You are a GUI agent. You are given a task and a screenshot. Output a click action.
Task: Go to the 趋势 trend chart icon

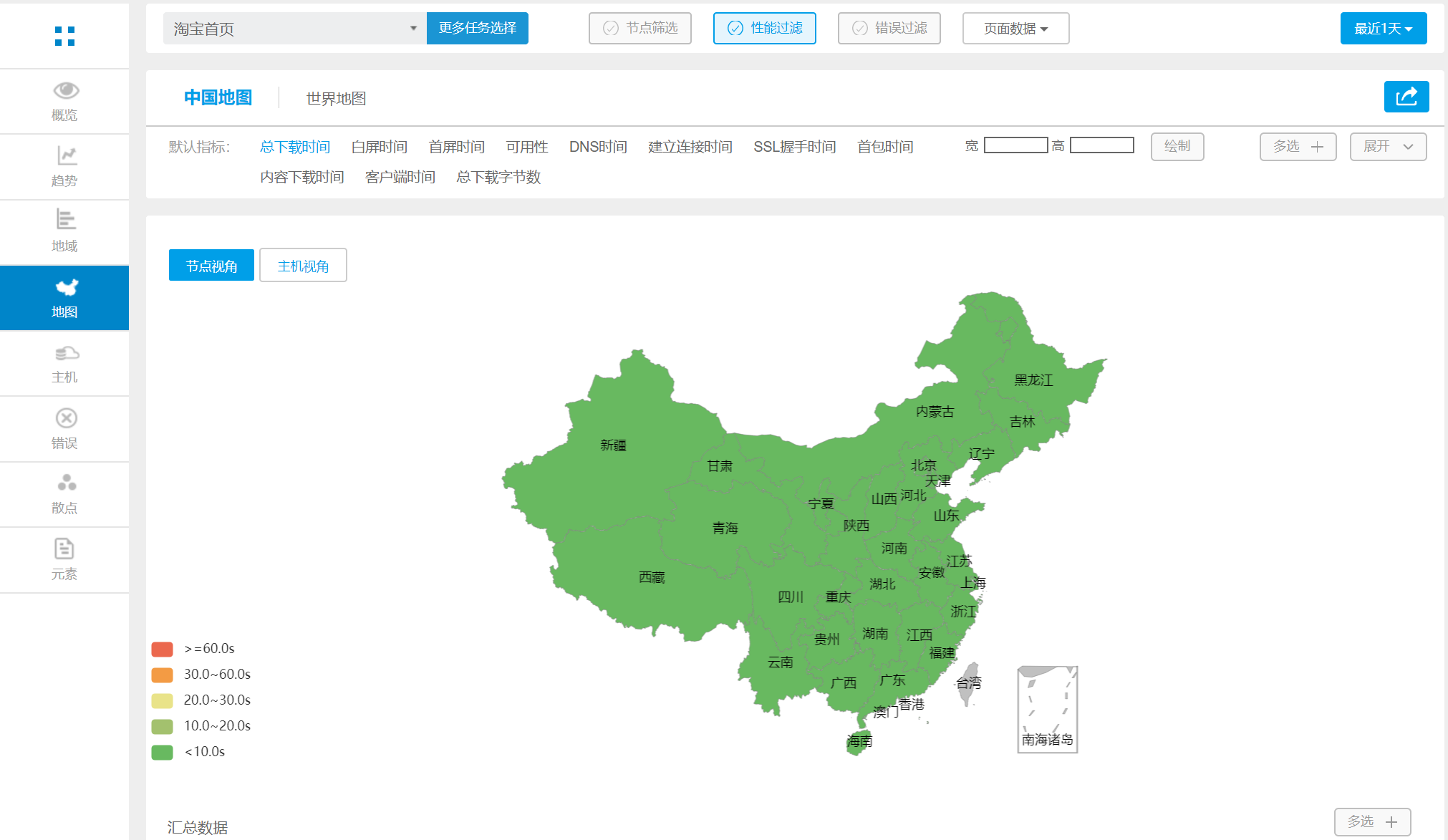65,155
